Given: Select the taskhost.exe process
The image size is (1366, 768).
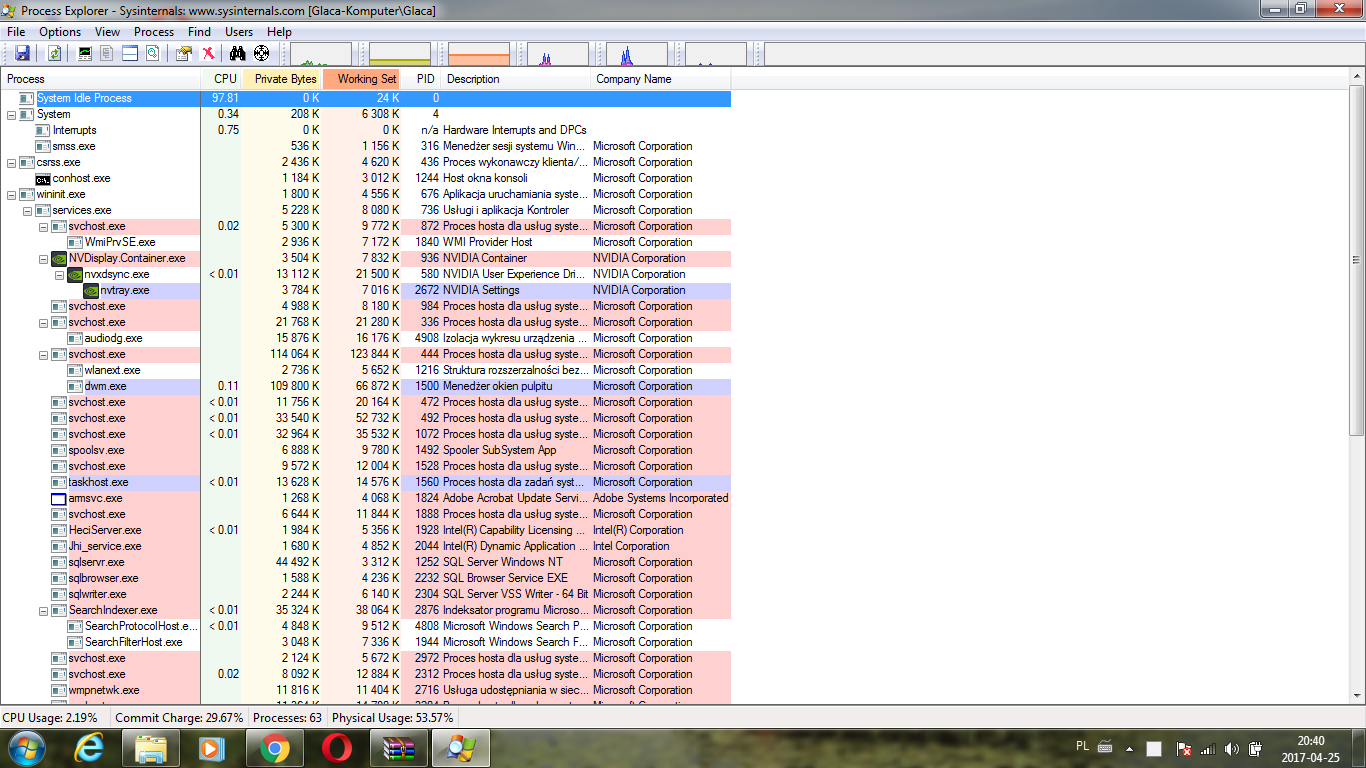Looking at the screenshot, I should pyautogui.click(x=366, y=482).
